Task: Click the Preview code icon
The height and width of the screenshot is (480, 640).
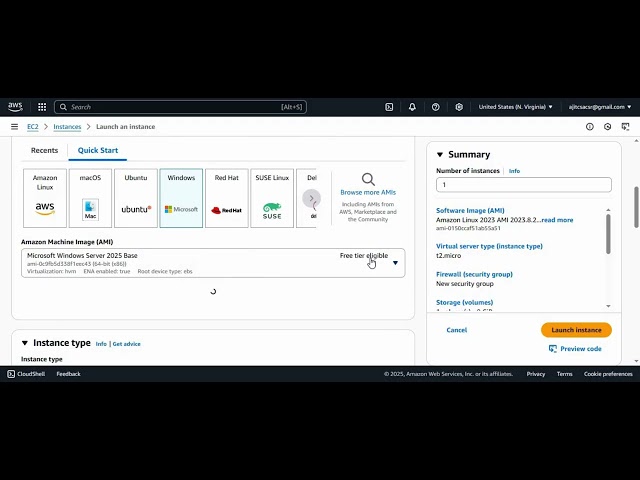Action: click(553, 349)
